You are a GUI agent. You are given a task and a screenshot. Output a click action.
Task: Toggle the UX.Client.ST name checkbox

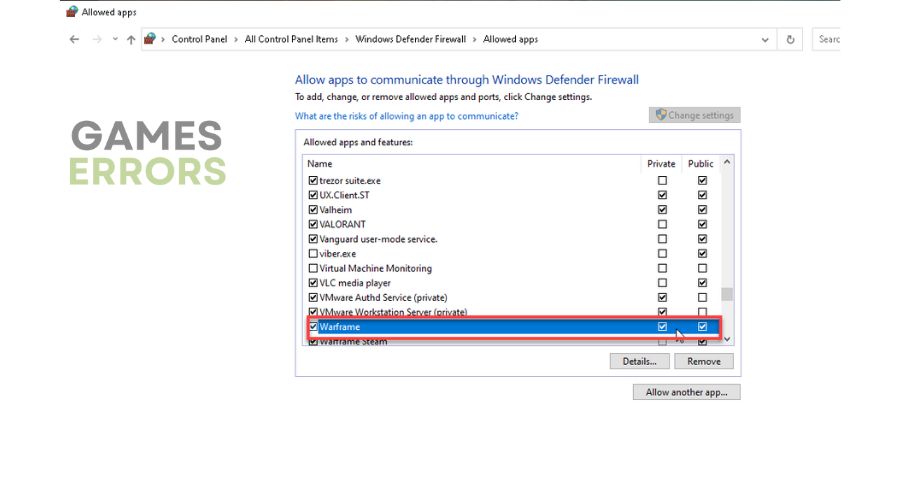point(313,195)
